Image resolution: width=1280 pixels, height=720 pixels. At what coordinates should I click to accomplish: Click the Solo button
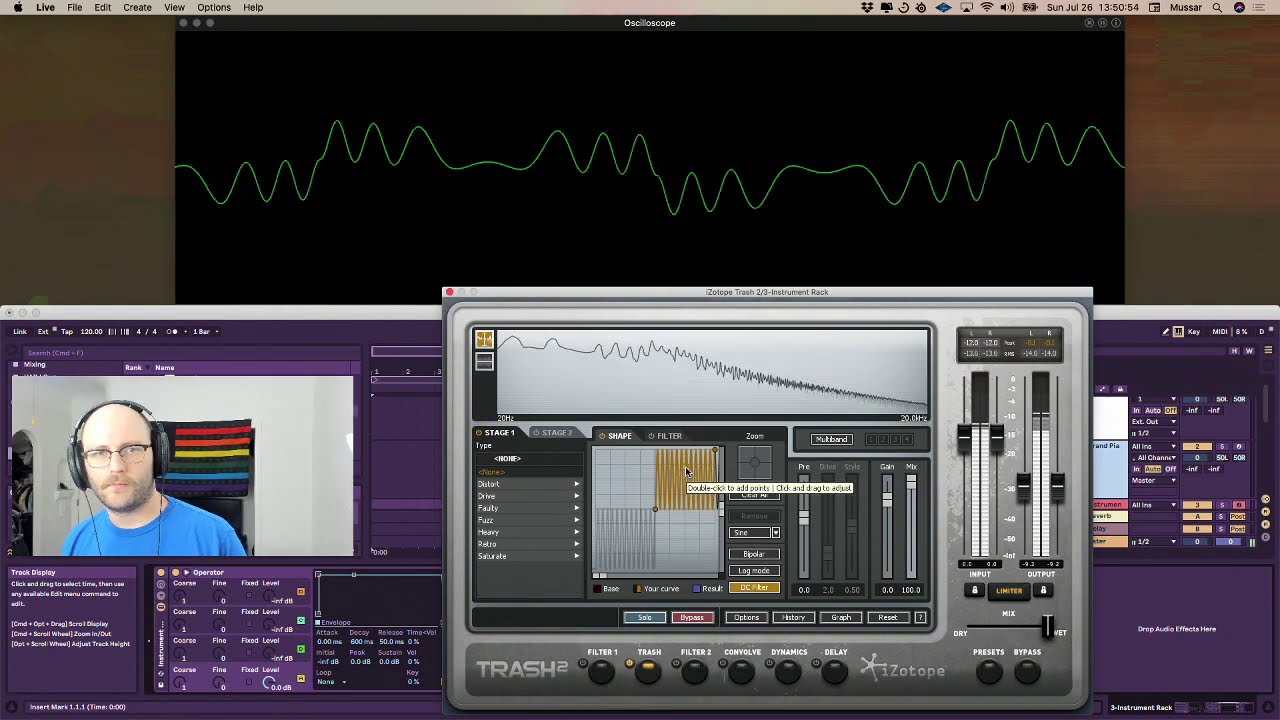tap(645, 618)
